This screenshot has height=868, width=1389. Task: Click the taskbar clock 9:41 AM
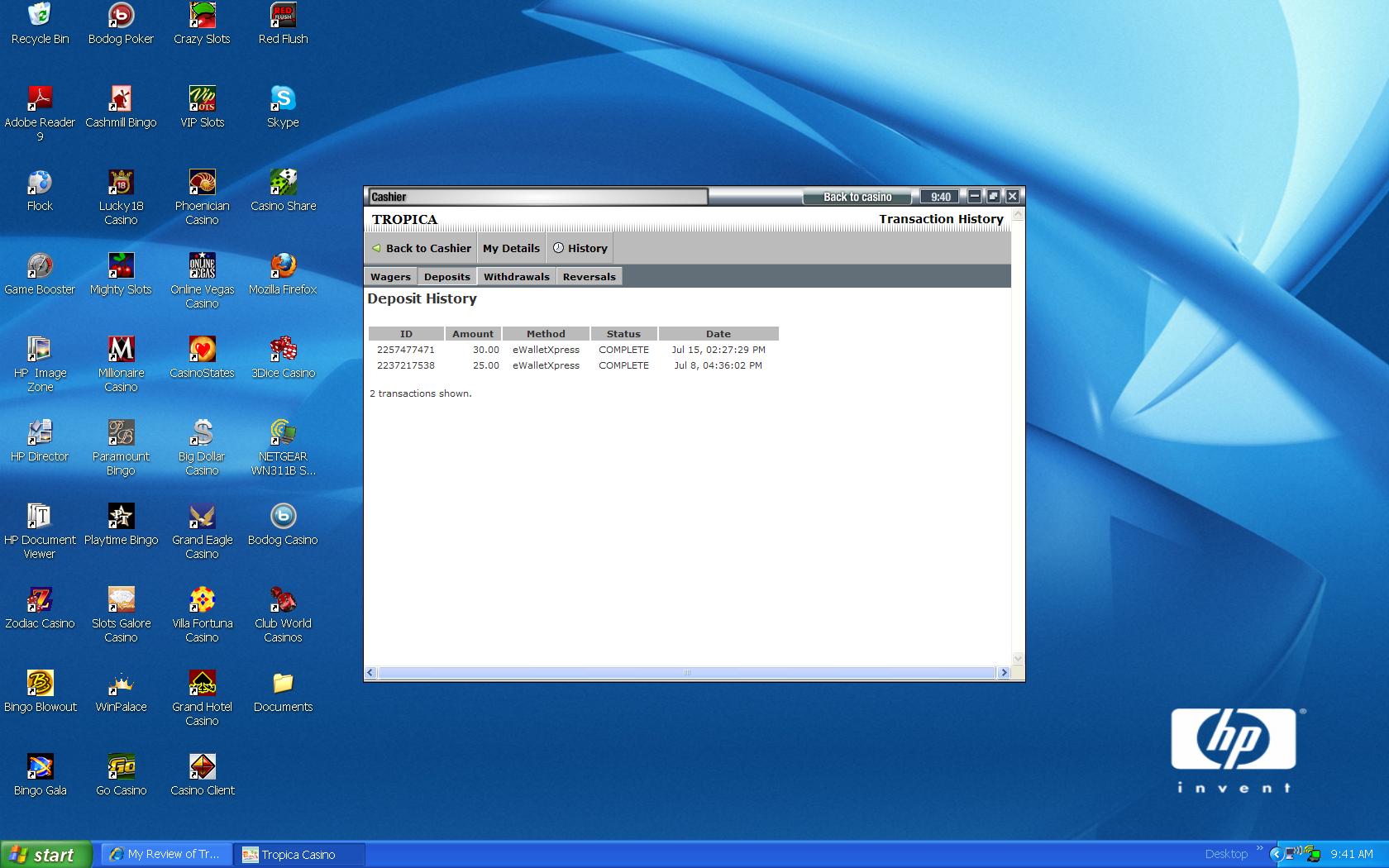click(x=1352, y=855)
